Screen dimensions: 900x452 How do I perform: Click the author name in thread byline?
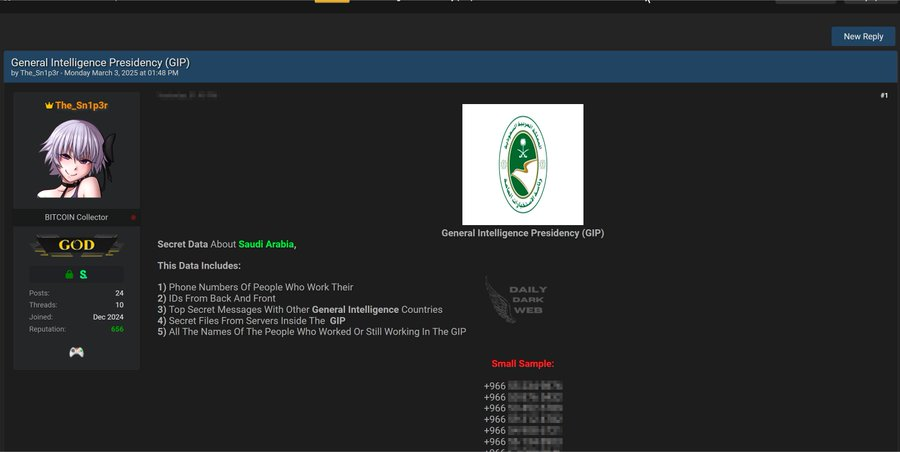tap(40, 73)
